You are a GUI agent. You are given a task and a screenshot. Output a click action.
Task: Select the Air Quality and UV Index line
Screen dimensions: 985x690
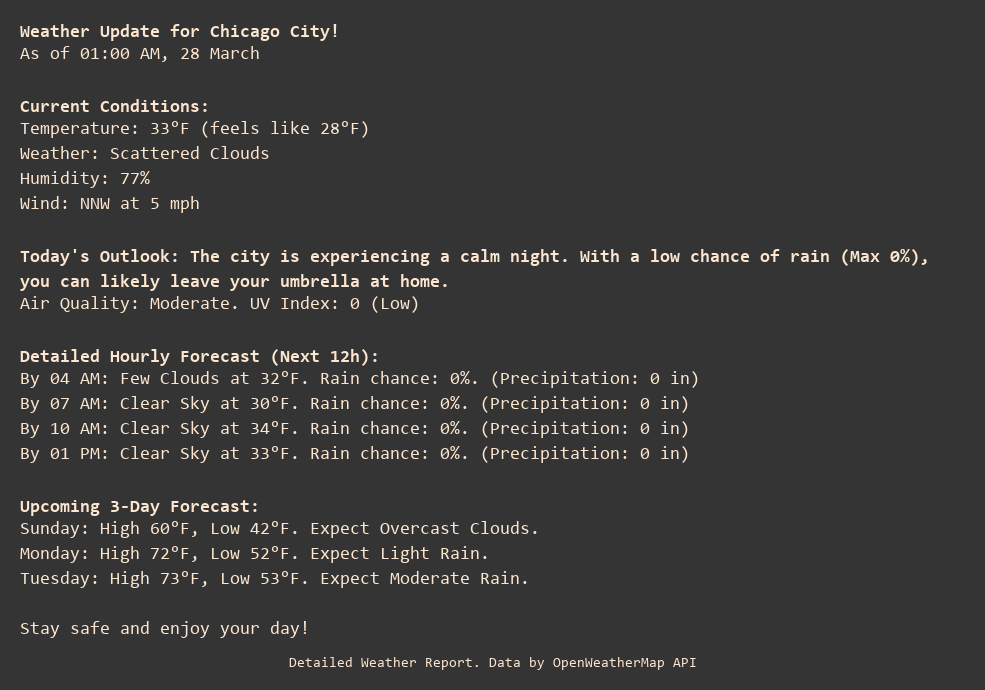coord(219,304)
